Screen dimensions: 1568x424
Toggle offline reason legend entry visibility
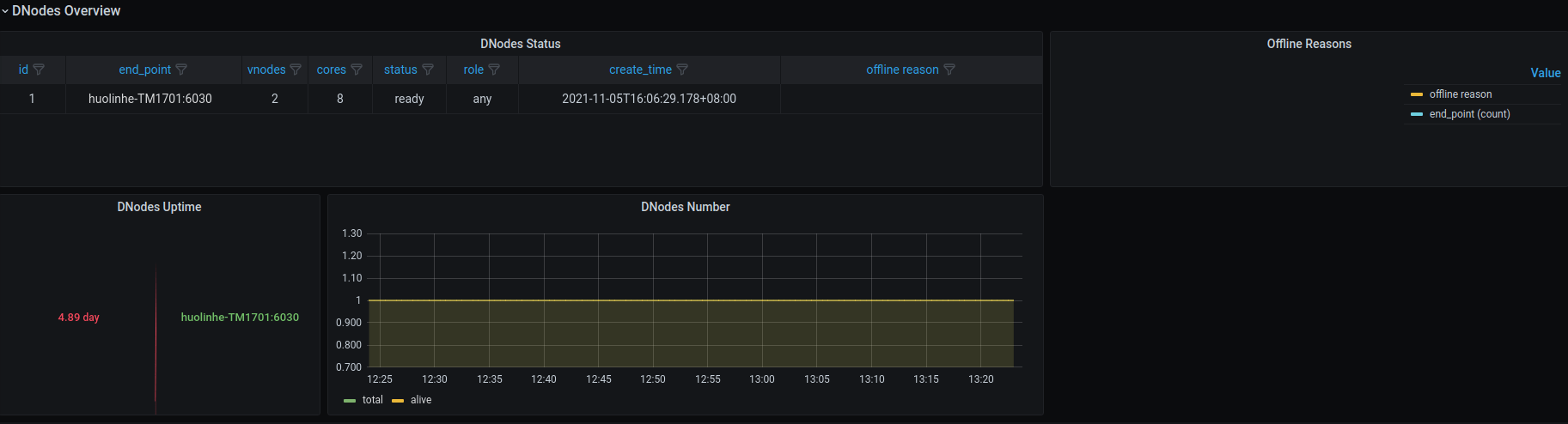click(1461, 94)
